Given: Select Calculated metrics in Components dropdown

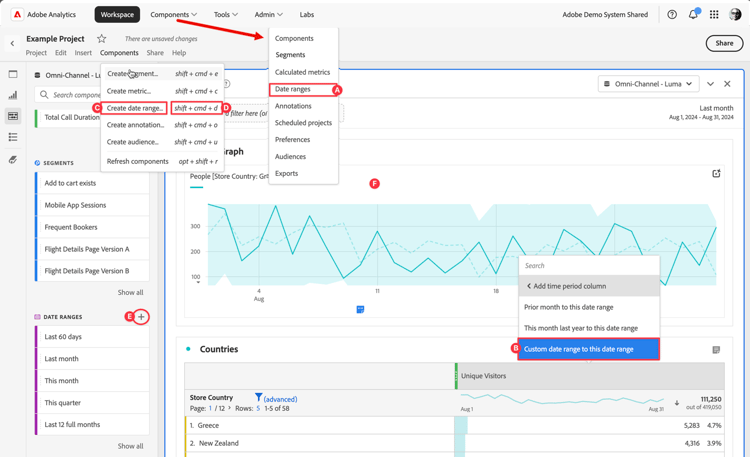Looking at the screenshot, I should click(x=303, y=72).
